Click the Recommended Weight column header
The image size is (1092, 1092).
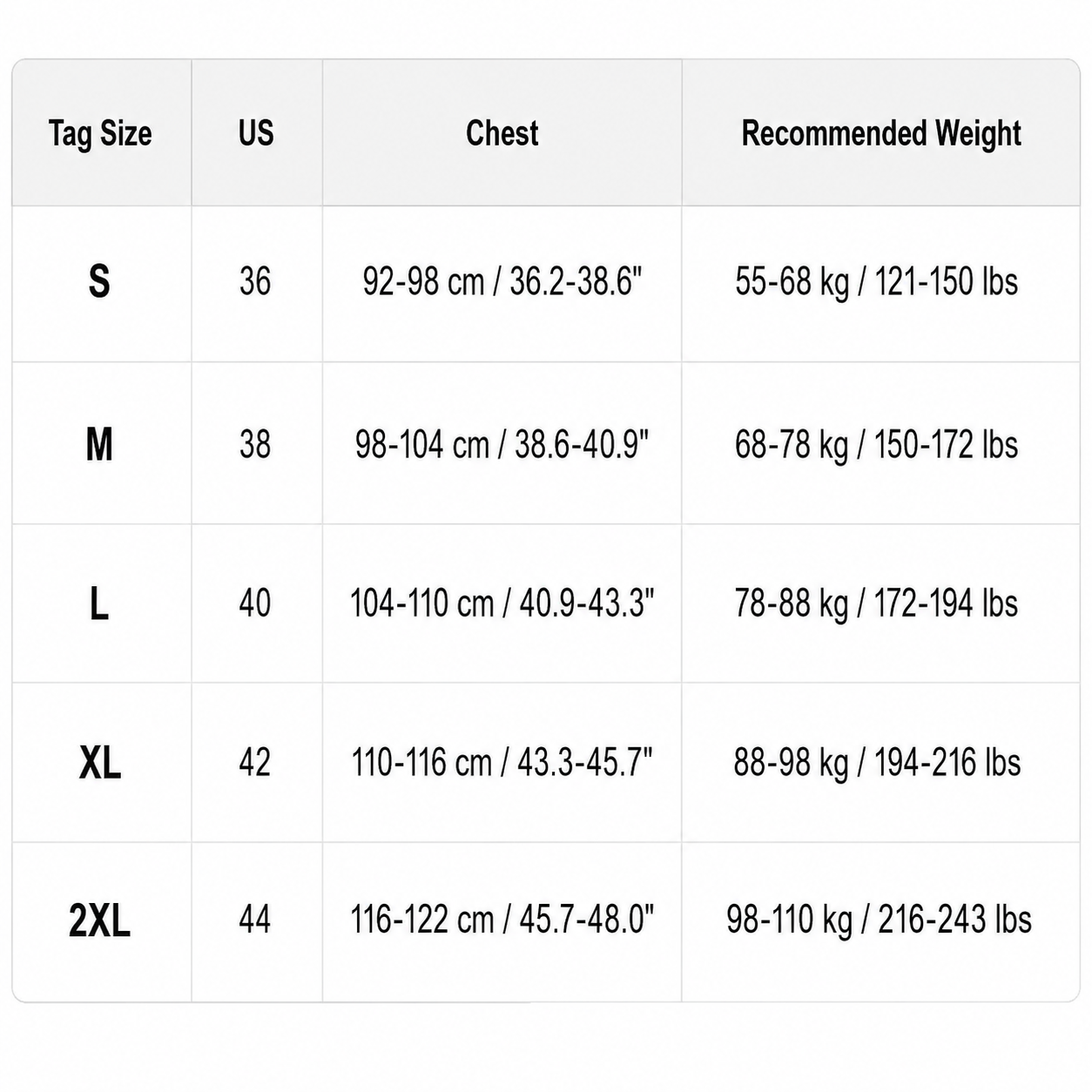point(881,133)
